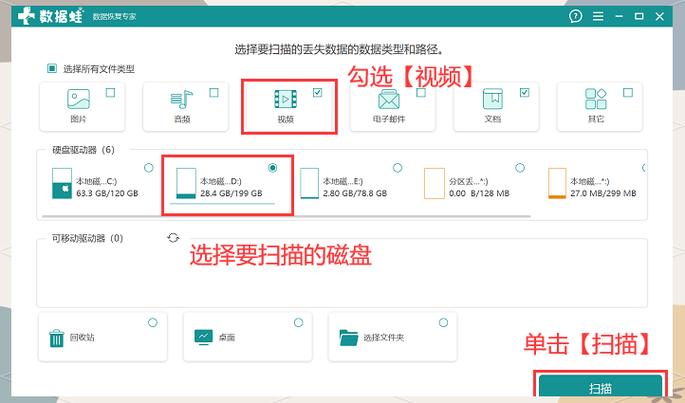Click the 其它 shapes icon
The image size is (685, 403).
[x=596, y=99]
